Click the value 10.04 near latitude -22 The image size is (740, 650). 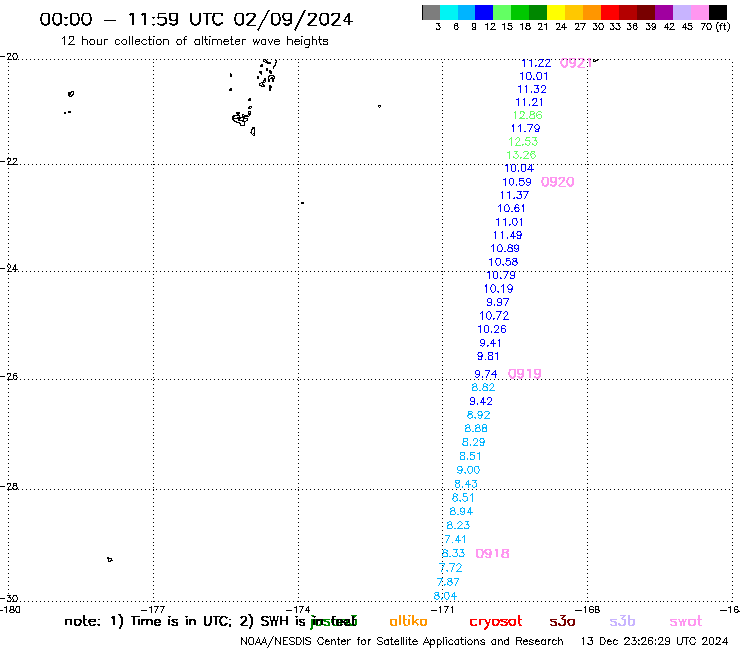pos(519,169)
